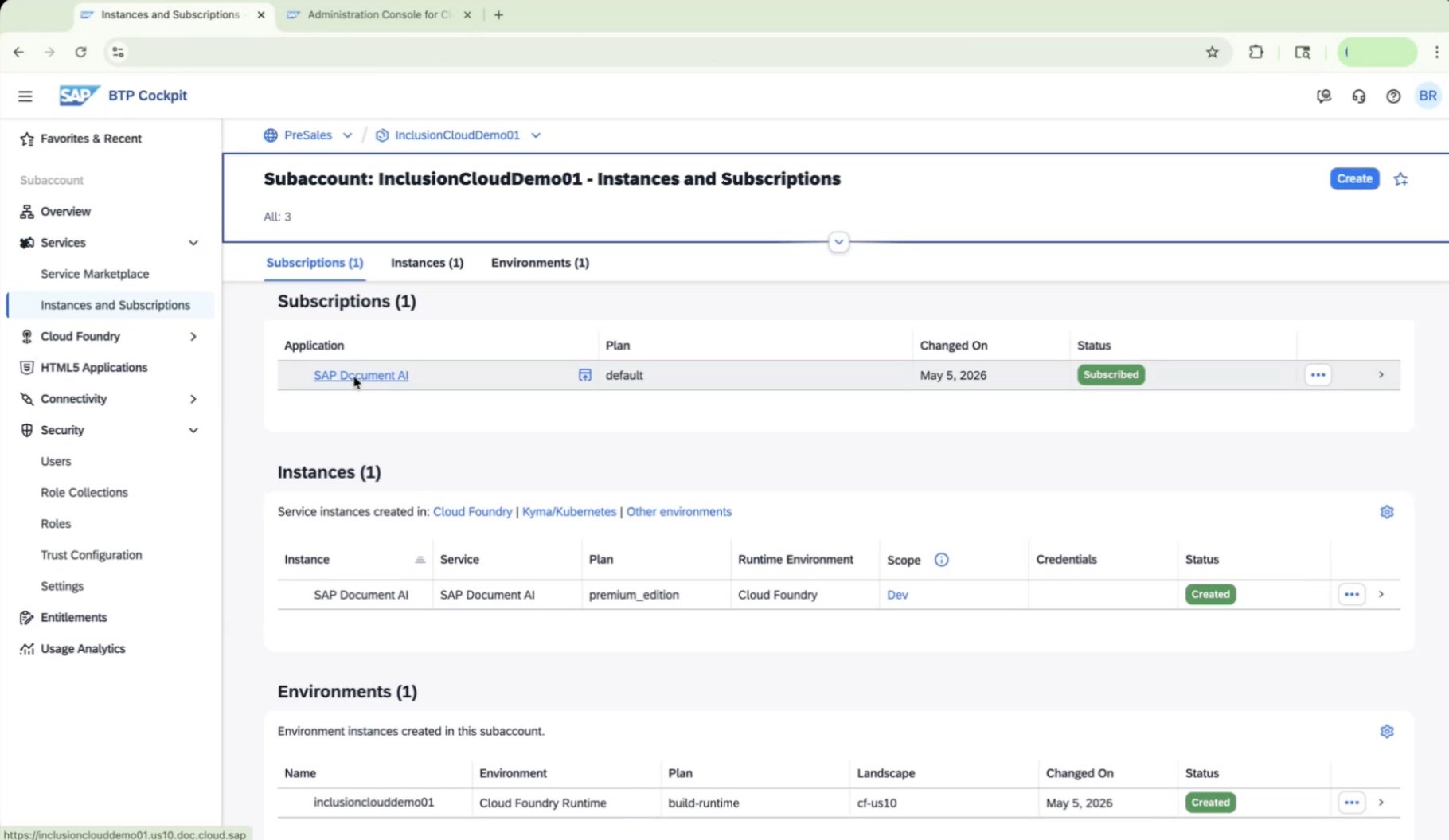Open the browser extensions puzzle icon

[x=1256, y=53]
